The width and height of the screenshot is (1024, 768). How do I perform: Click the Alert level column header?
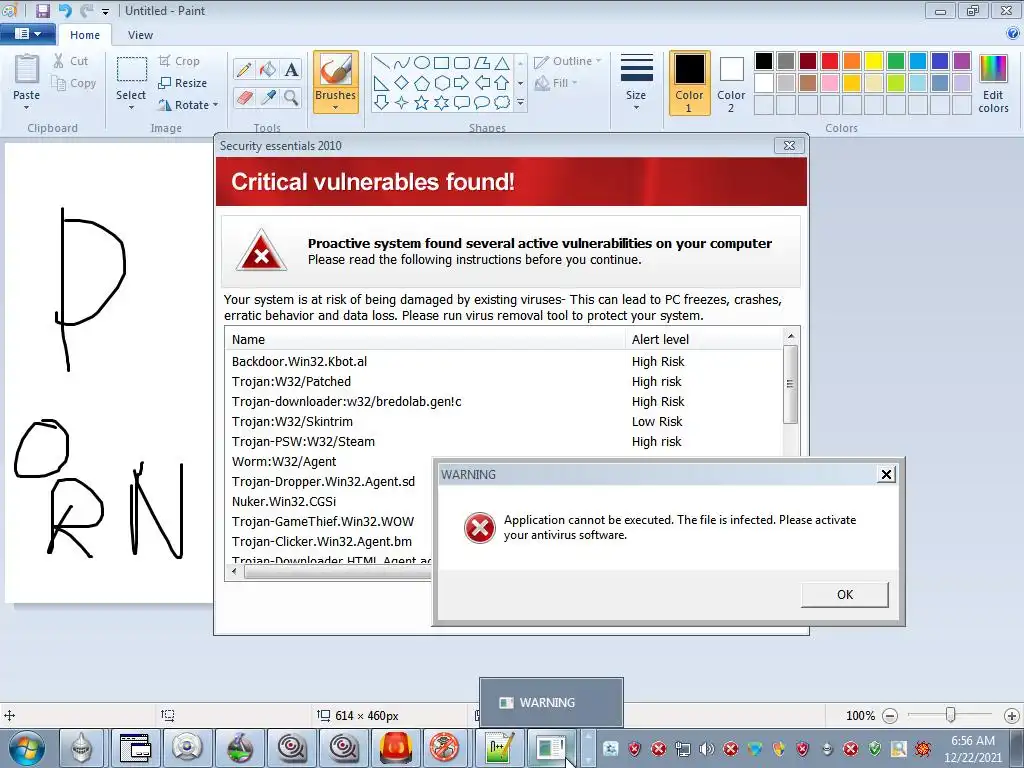click(704, 340)
